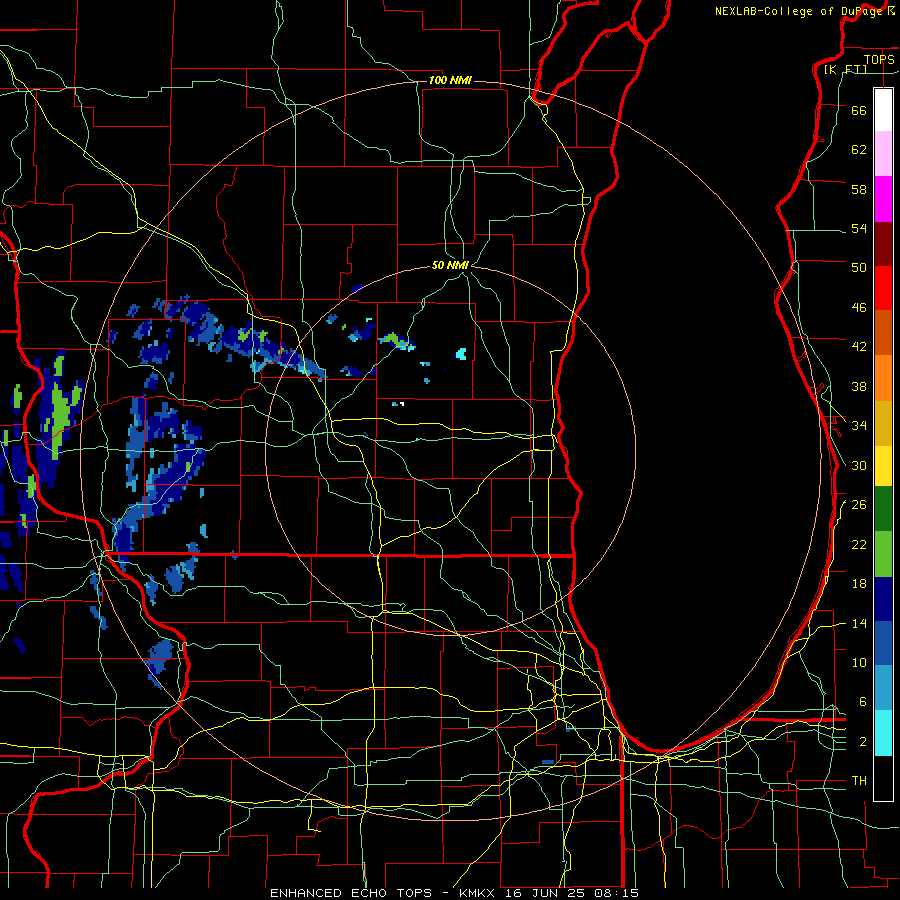Select the dark orange legend swatch
Screen dimensions: 900x900
883,332
